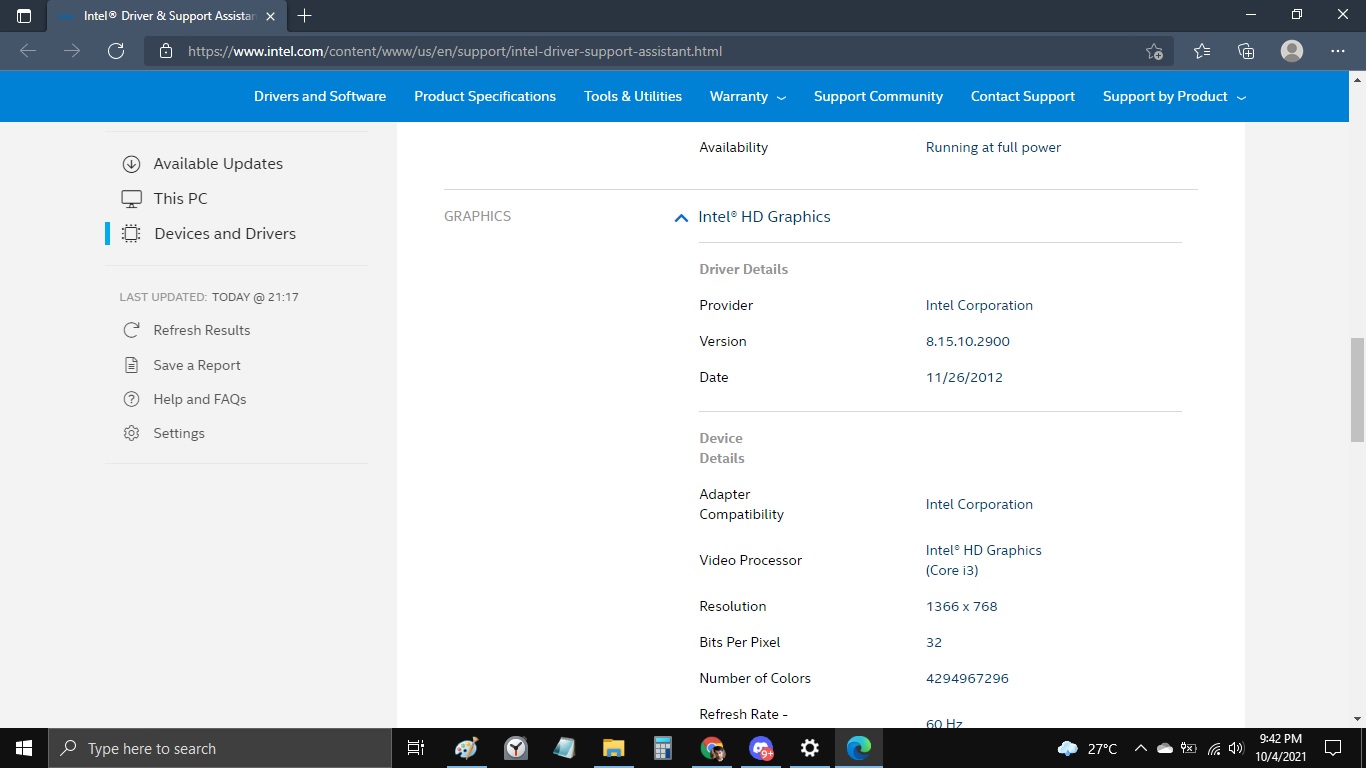Open Chrome from taskbar
1366x768 pixels.
click(x=712, y=748)
